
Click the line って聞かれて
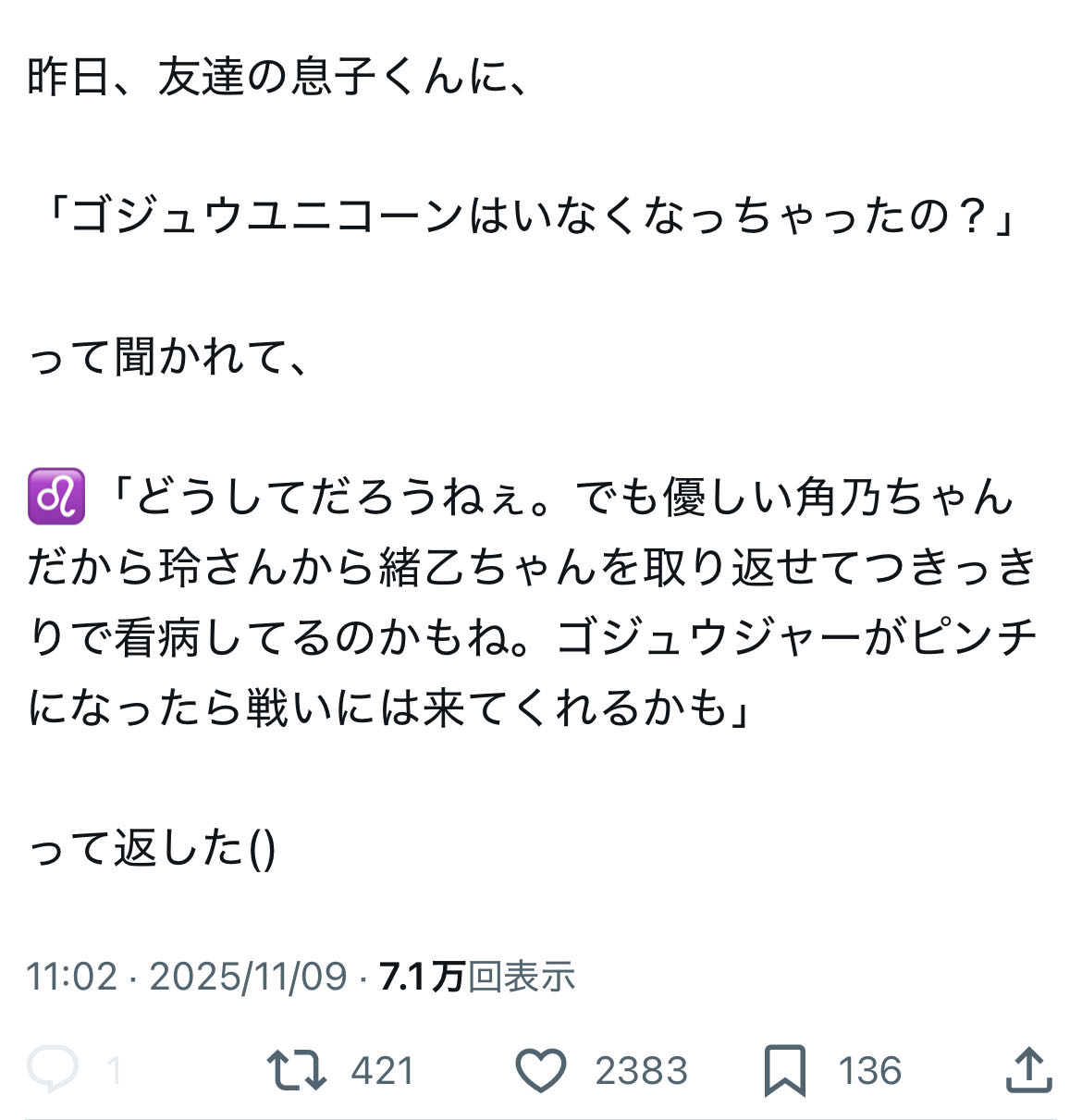[x=166, y=357]
